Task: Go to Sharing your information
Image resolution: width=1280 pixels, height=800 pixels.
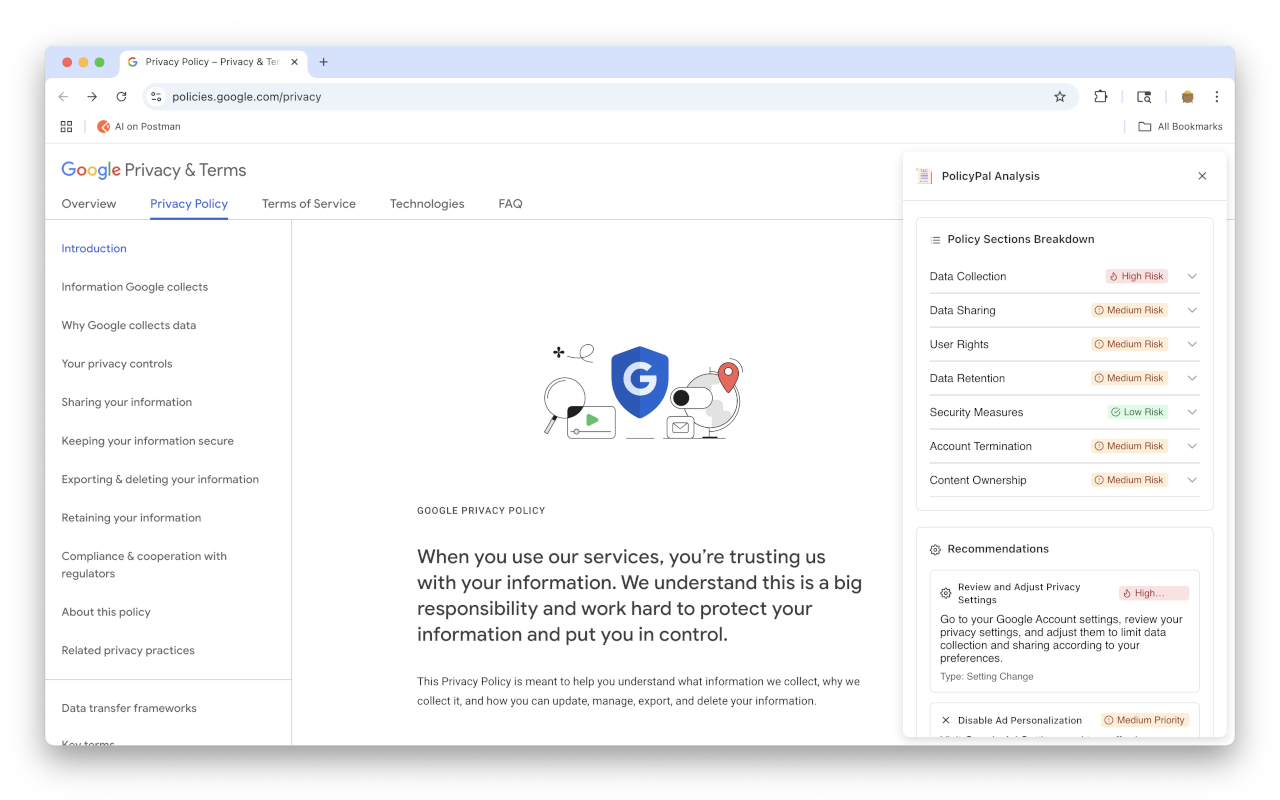Action: [x=127, y=403]
